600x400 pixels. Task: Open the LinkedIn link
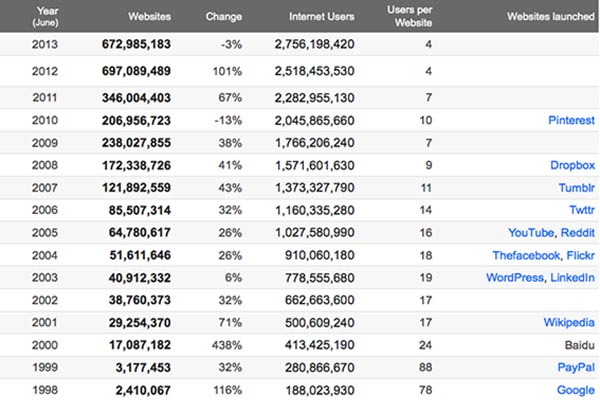(572, 277)
